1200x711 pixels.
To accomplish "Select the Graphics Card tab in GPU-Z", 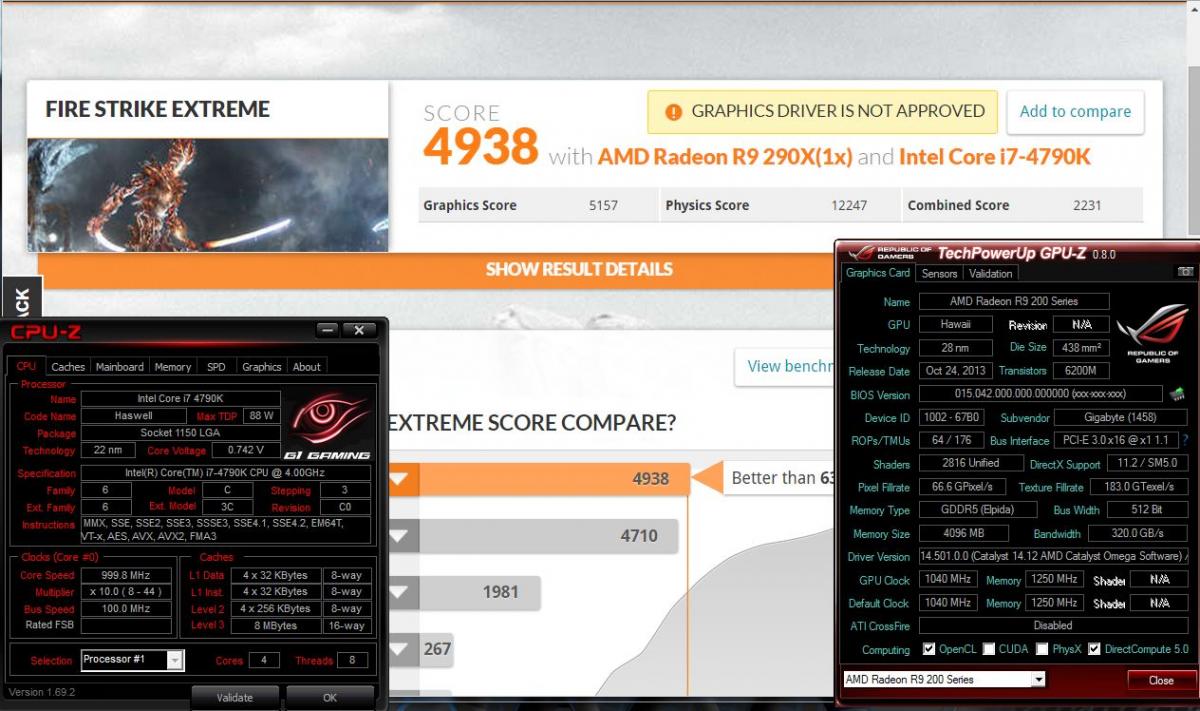I will click(x=878, y=272).
